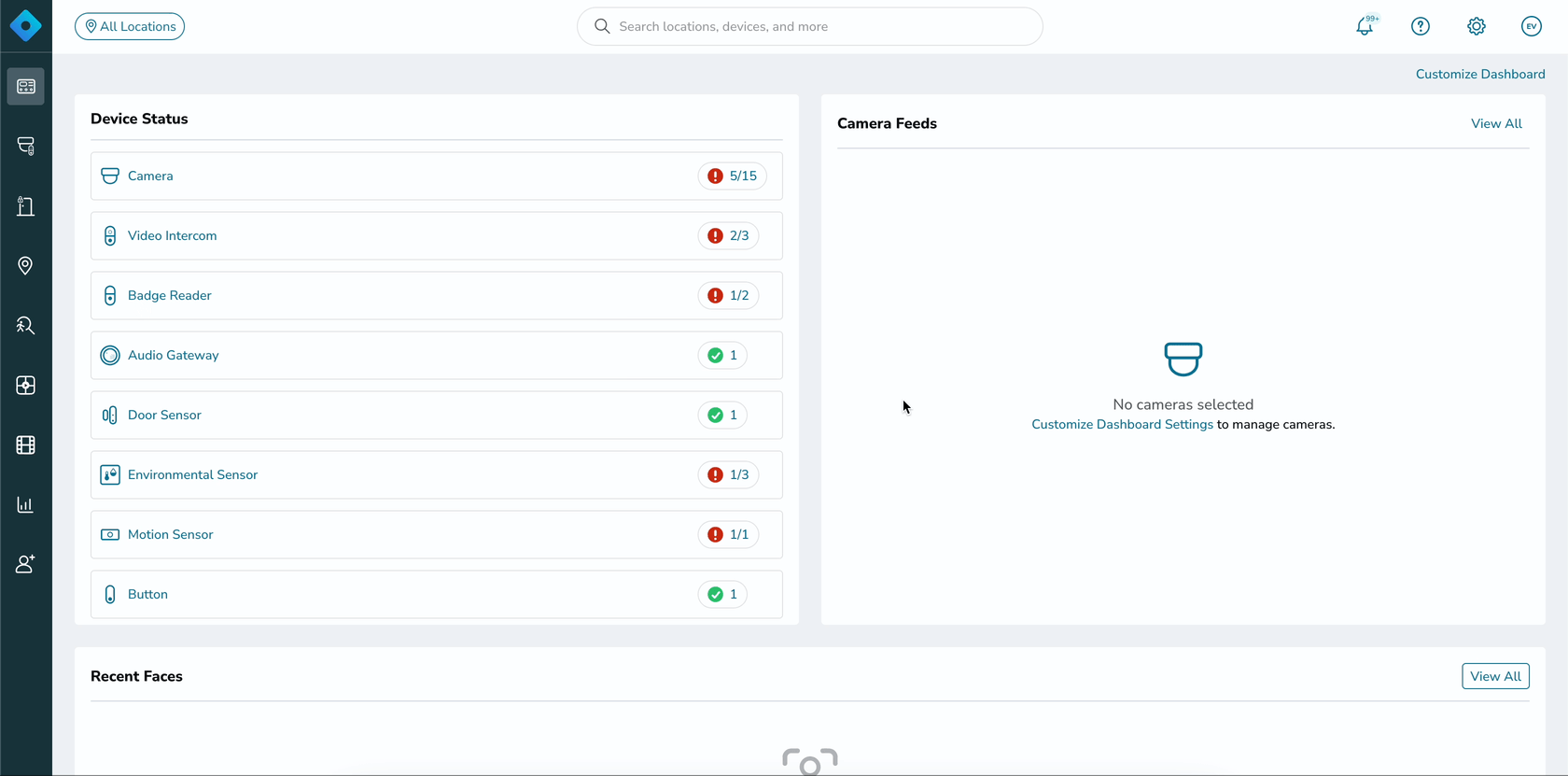1568x776 pixels.
Task: Click the camera dome icon in Camera Feeds
Action: pyautogui.click(x=1183, y=359)
